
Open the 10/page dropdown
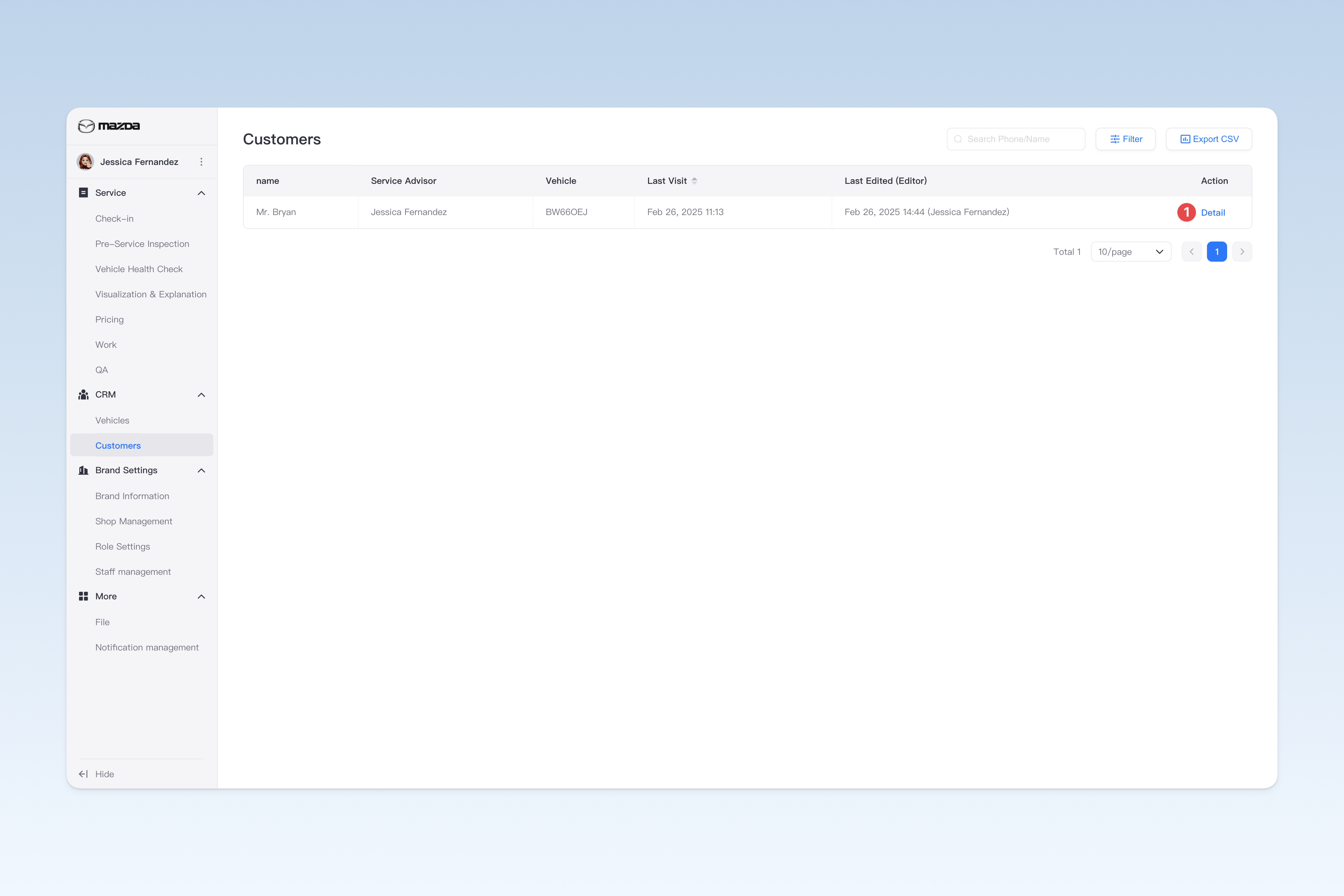pos(1131,252)
